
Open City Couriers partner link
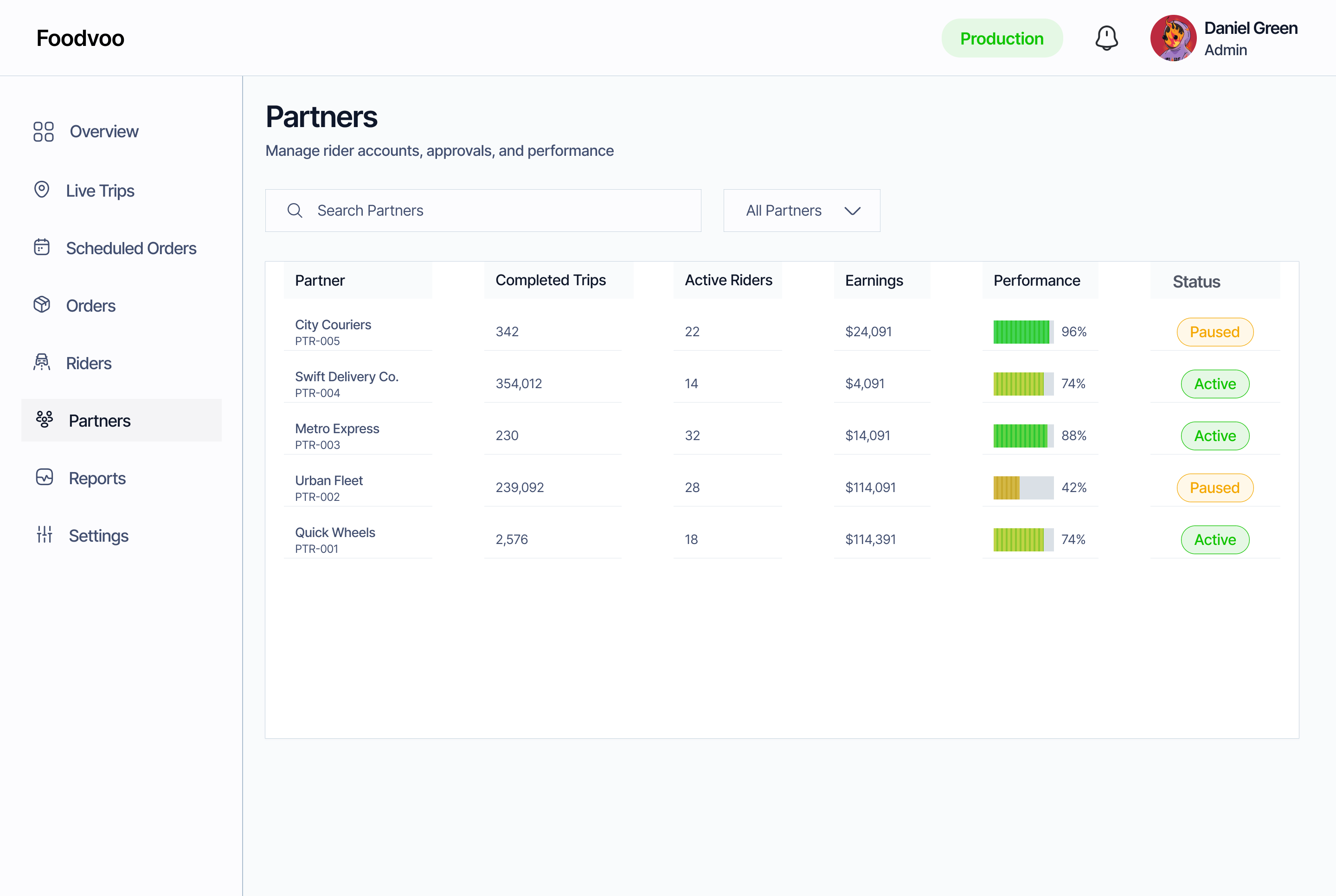coord(333,325)
